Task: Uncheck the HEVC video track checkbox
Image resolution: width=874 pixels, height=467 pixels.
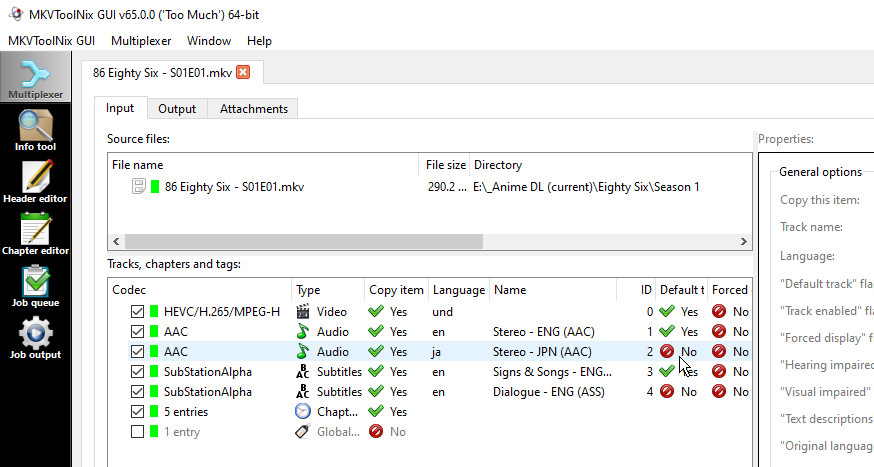Action: coord(137,312)
